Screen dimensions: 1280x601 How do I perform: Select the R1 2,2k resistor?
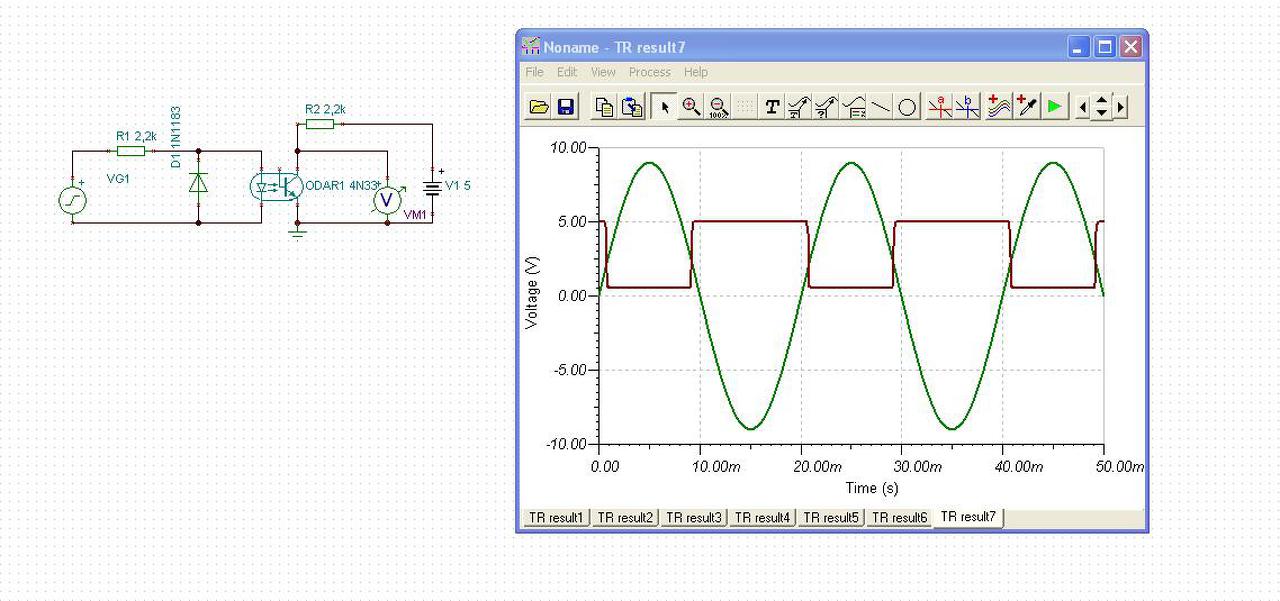[x=131, y=151]
